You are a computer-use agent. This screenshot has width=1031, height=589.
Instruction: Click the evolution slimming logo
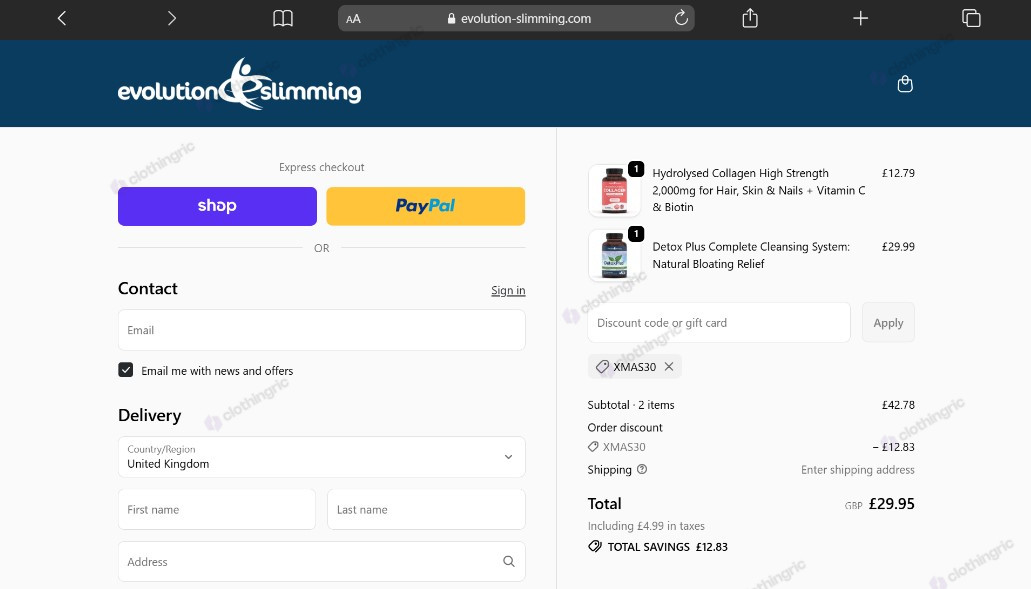(239, 84)
